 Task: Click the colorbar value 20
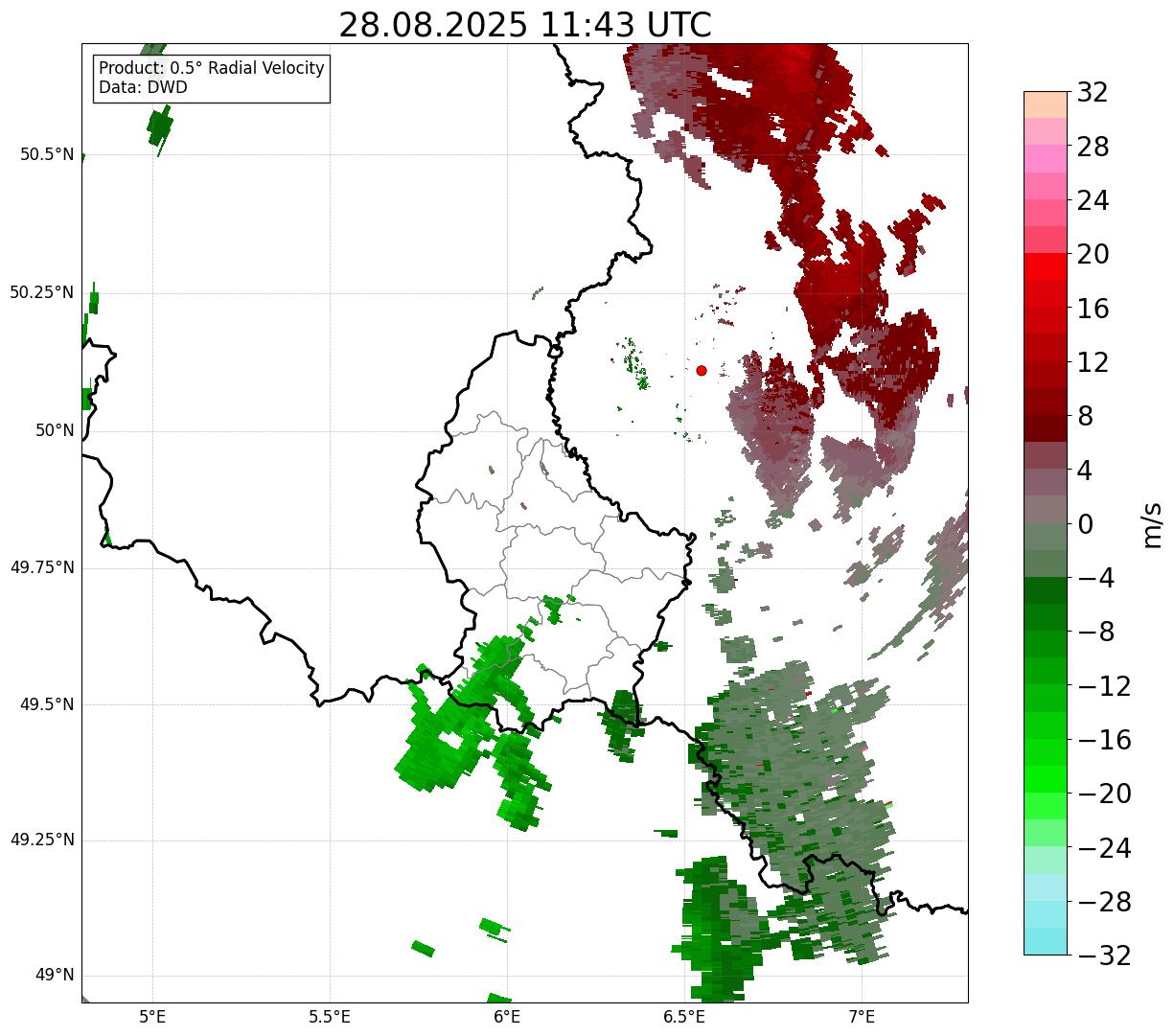point(1093,255)
